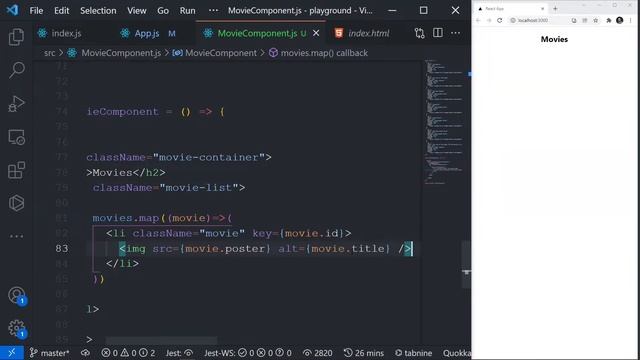
Task: Open the Extensions view
Action: click(x=16, y=170)
